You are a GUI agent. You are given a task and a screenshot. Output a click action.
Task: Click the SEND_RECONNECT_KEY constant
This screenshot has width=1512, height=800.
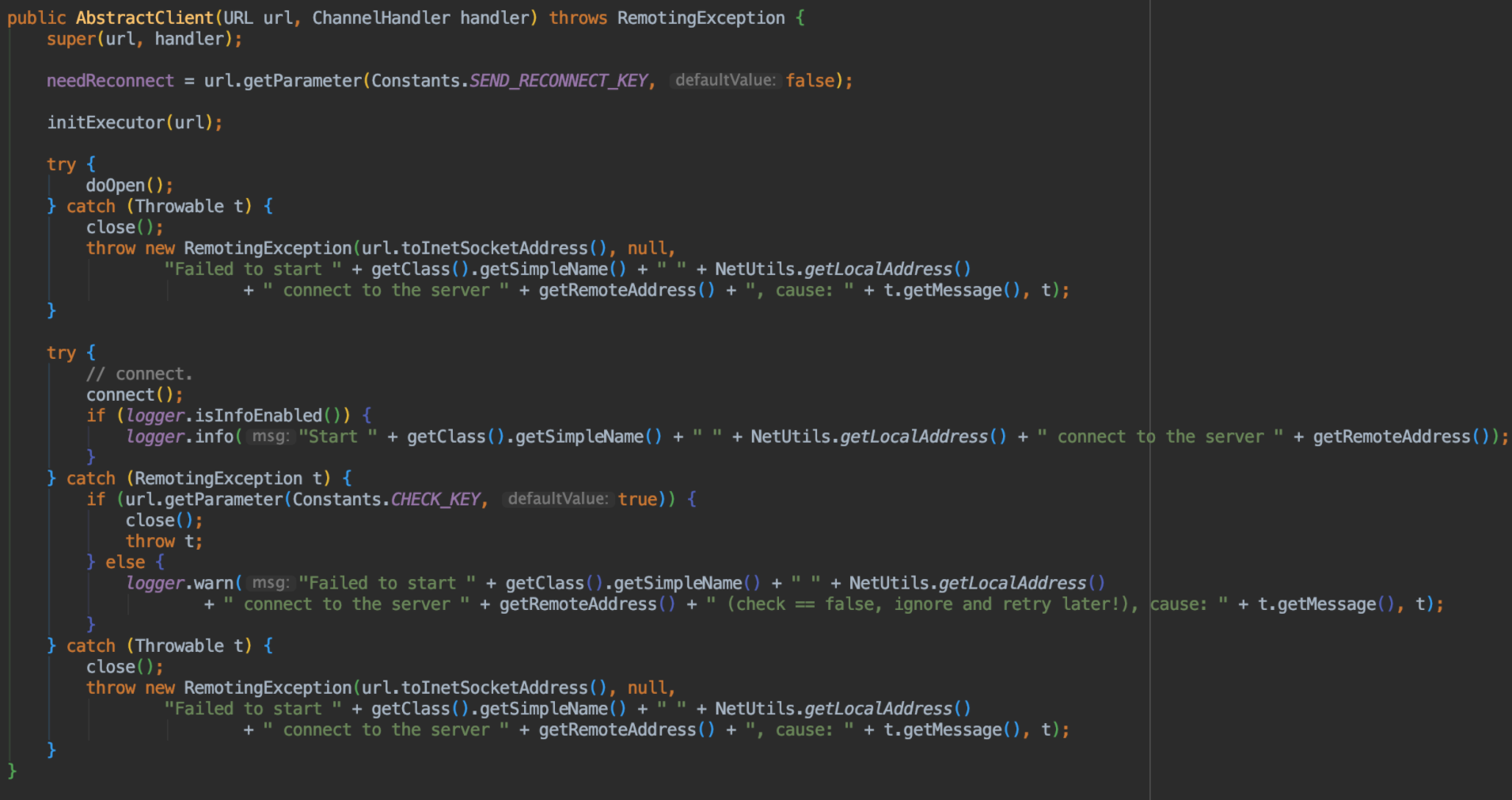(x=559, y=81)
